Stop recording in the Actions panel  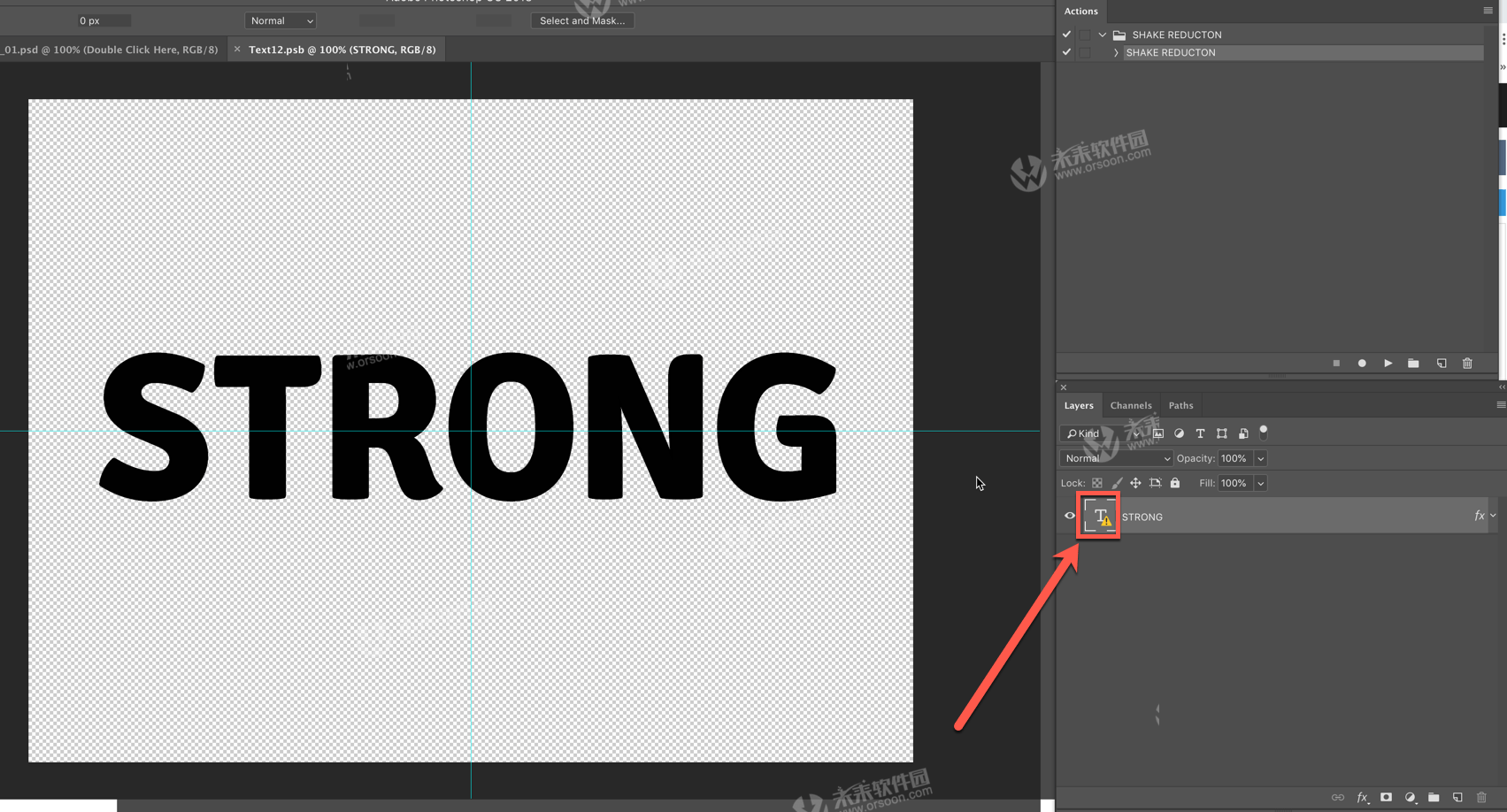1336,364
